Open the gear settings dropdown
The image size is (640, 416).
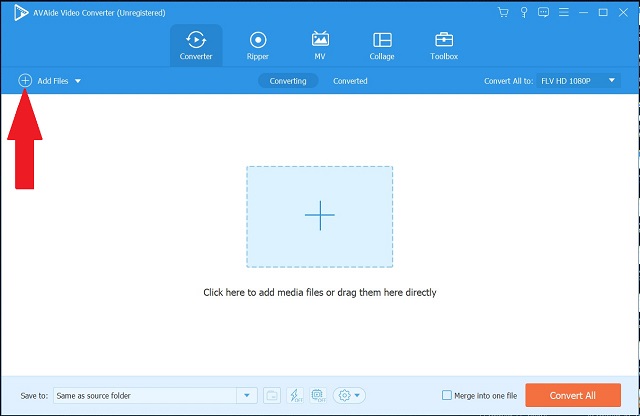pos(349,395)
